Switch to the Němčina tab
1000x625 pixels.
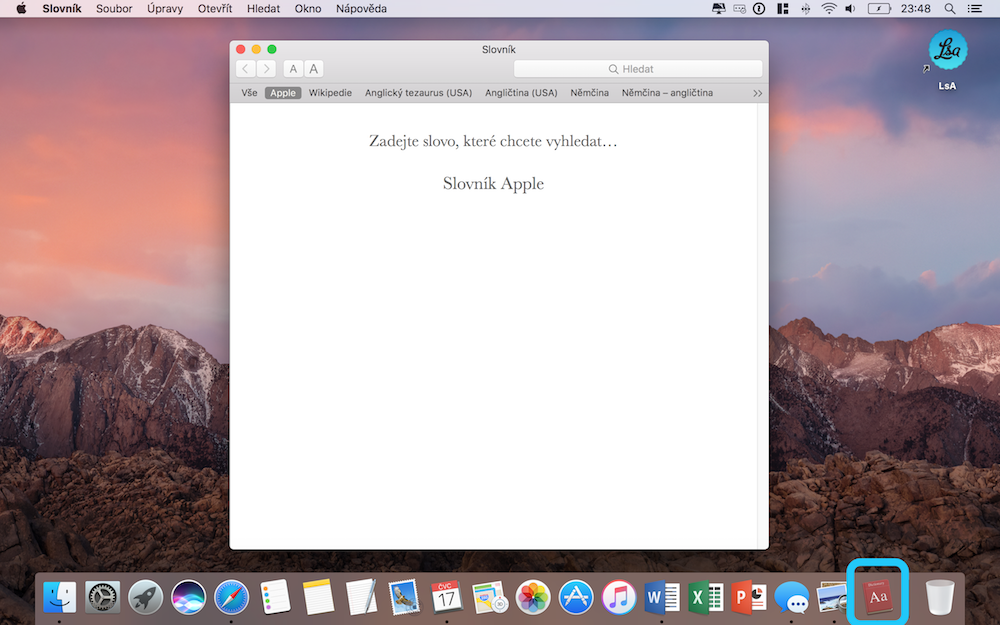coord(589,92)
